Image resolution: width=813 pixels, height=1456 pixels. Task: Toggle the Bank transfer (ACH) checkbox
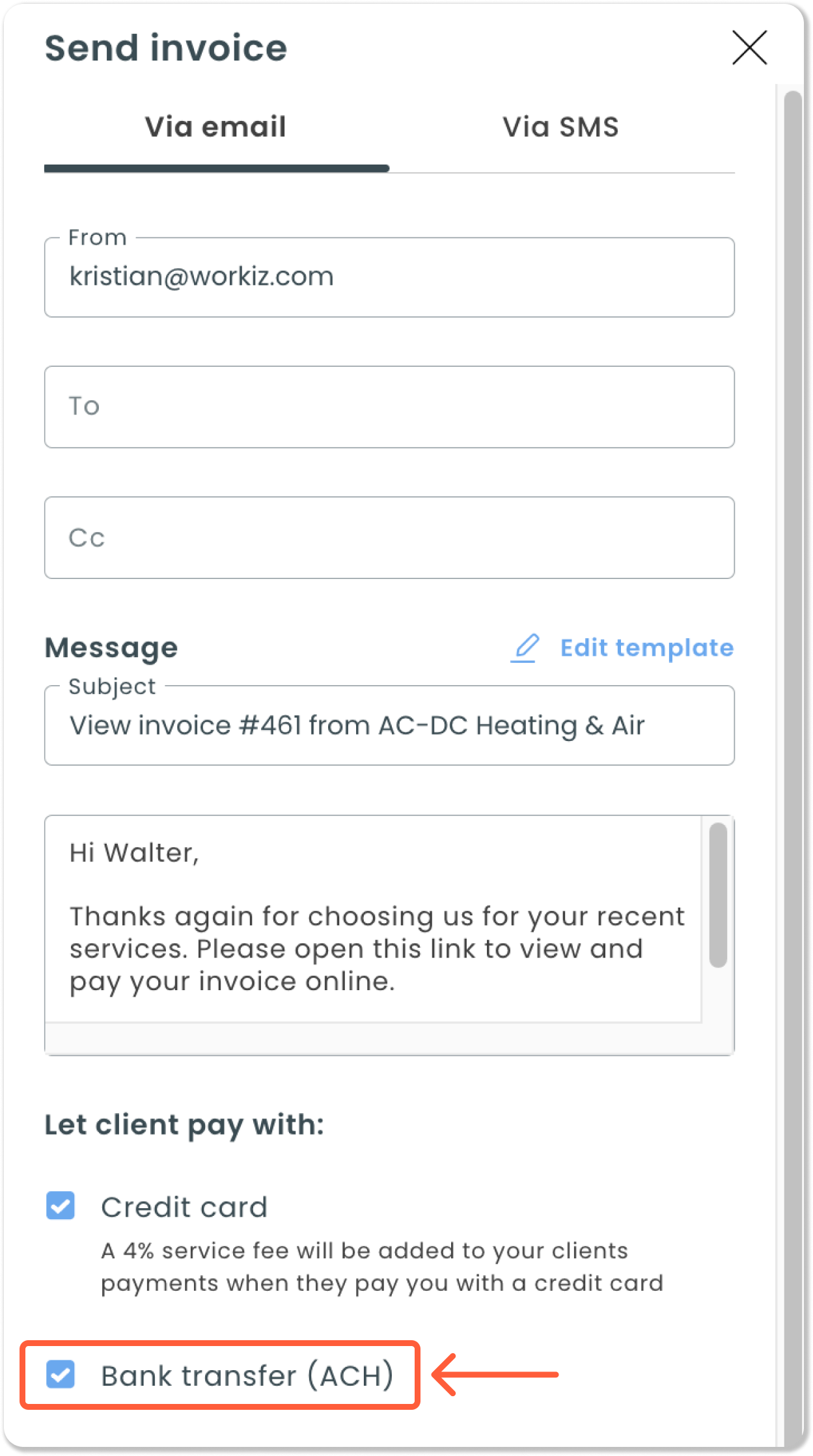tap(61, 1375)
